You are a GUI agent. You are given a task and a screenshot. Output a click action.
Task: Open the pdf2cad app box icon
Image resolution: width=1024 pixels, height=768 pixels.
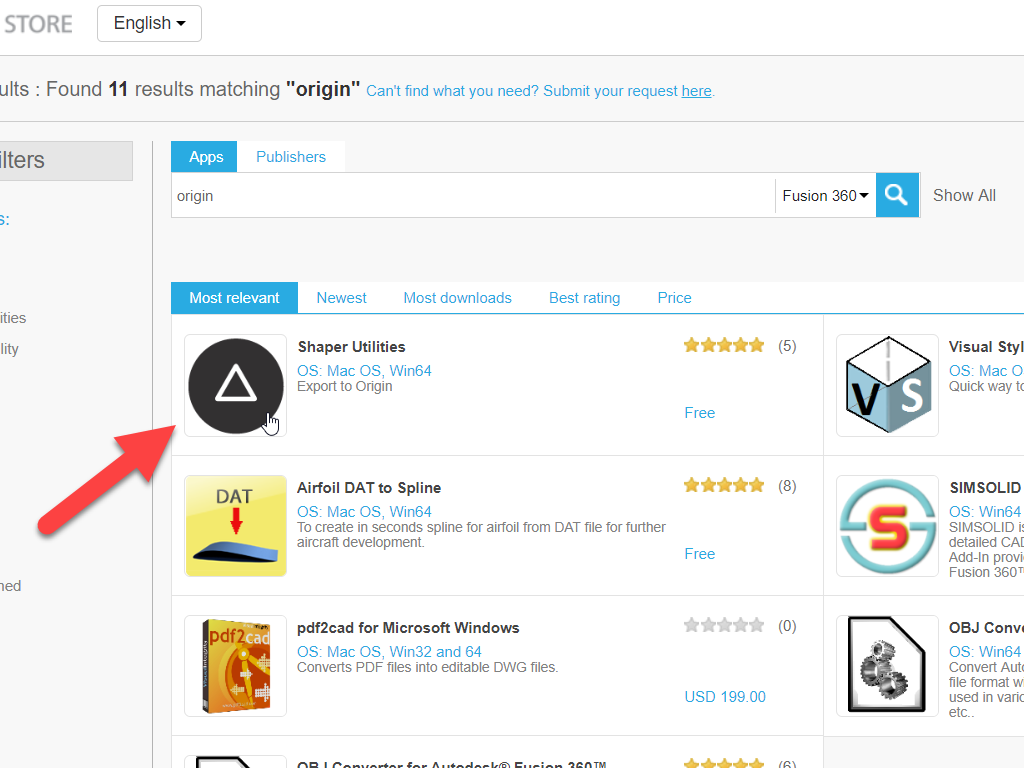[236, 666]
